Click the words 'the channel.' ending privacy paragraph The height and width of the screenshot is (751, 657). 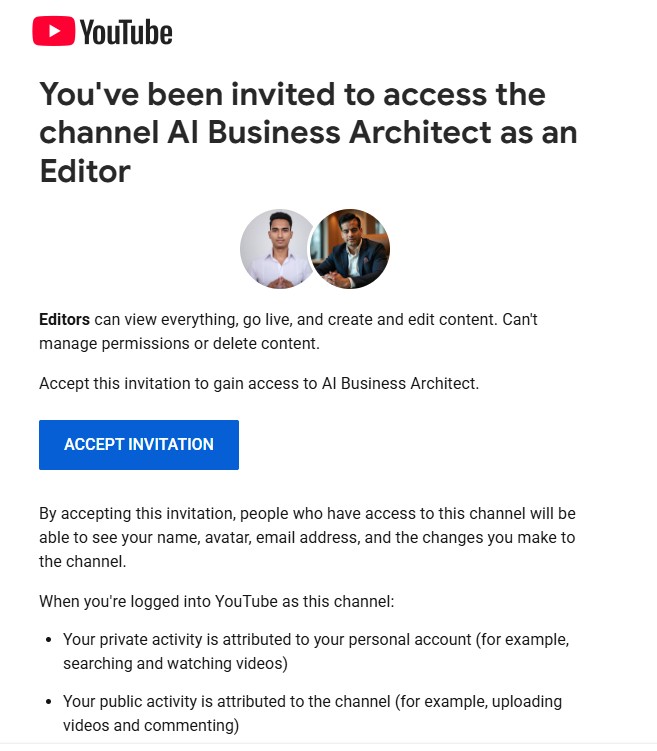(x=83, y=562)
